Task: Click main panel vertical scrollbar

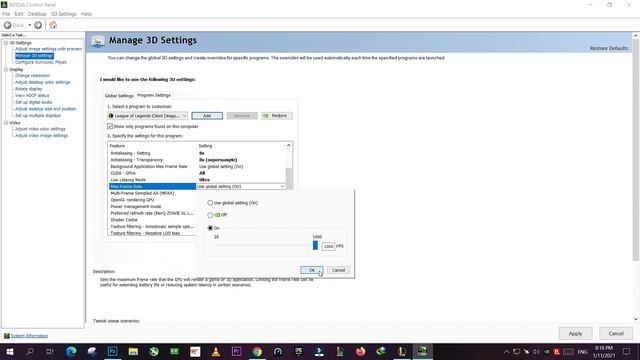Action: [636, 151]
